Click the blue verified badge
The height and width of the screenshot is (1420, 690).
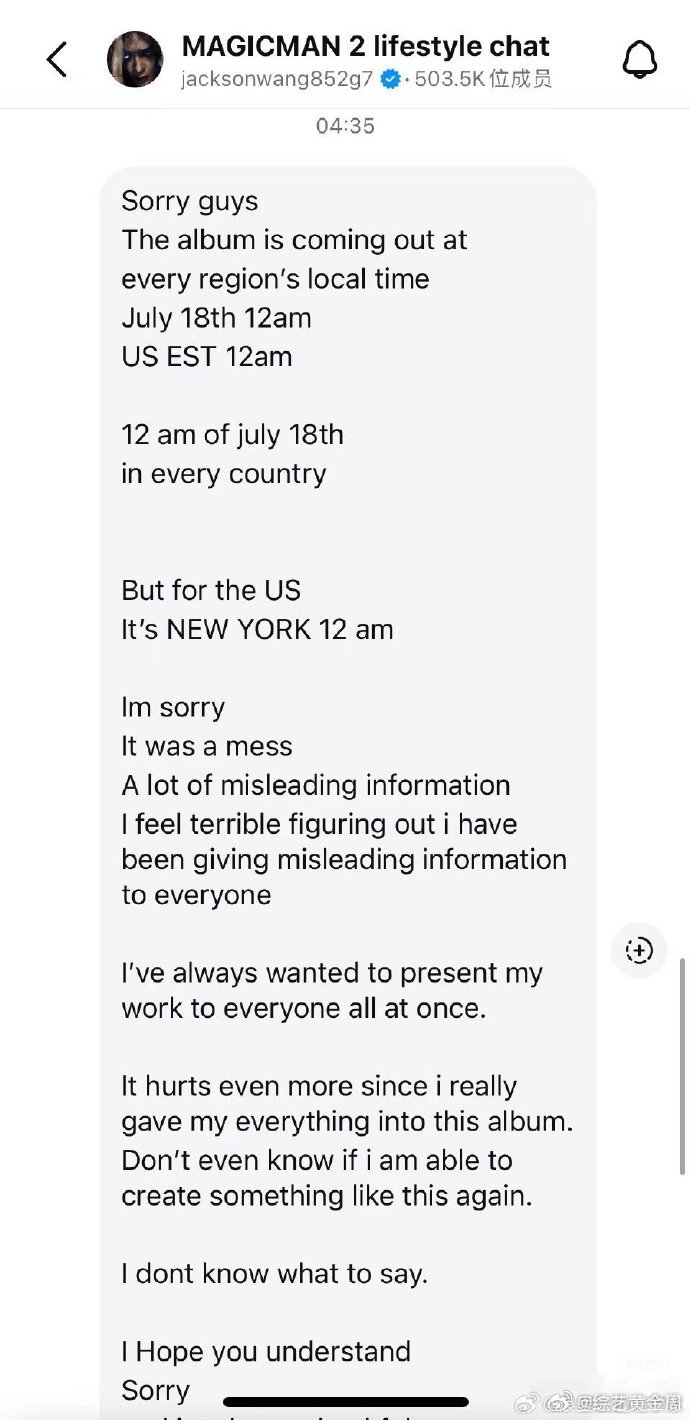390,79
